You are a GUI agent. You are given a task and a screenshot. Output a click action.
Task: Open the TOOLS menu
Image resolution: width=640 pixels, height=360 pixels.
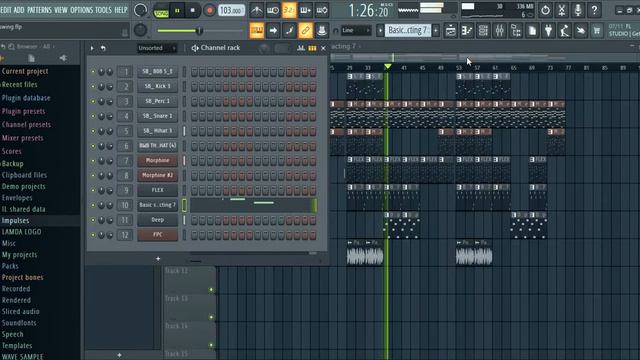(103, 10)
